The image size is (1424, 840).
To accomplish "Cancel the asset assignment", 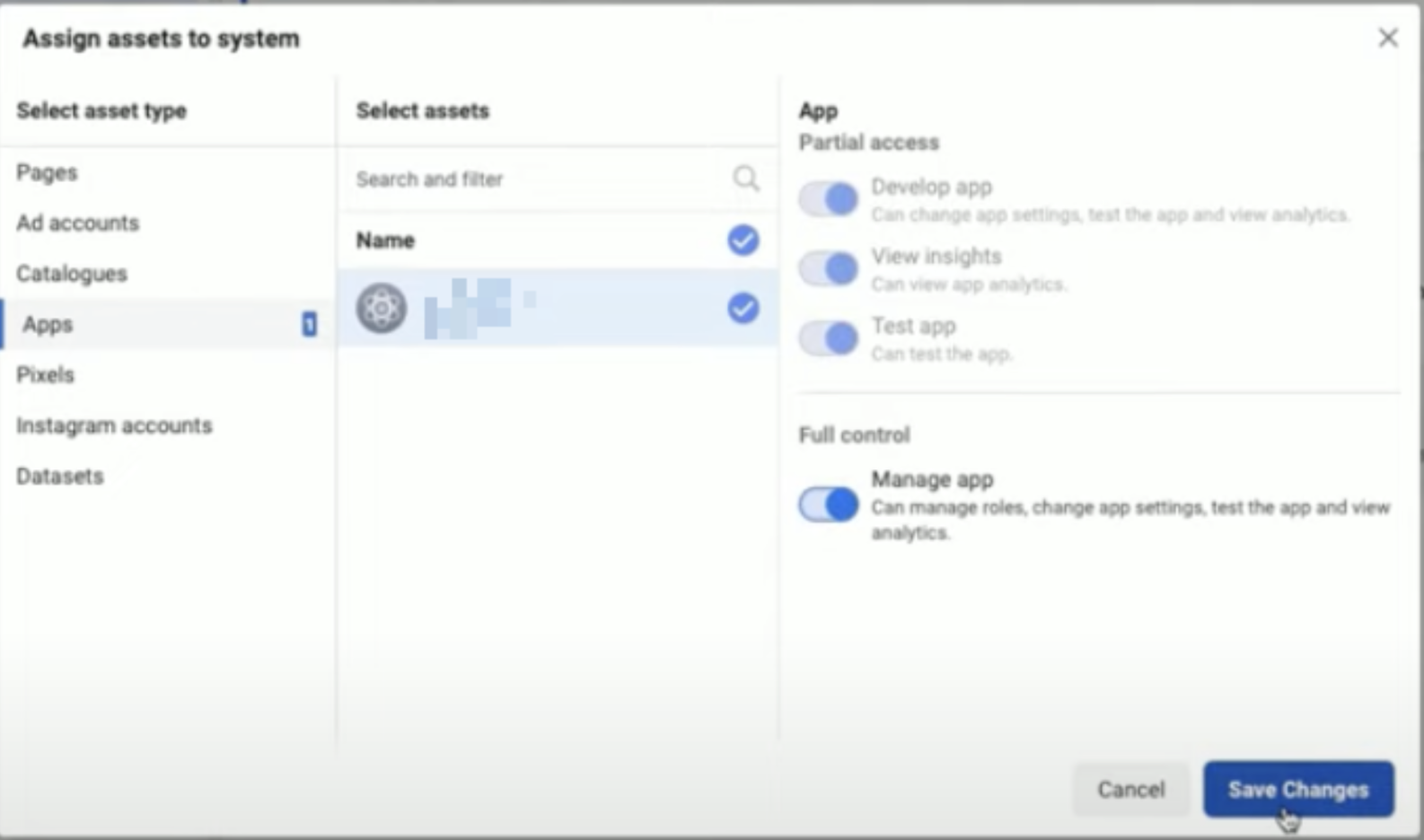I will [x=1130, y=789].
